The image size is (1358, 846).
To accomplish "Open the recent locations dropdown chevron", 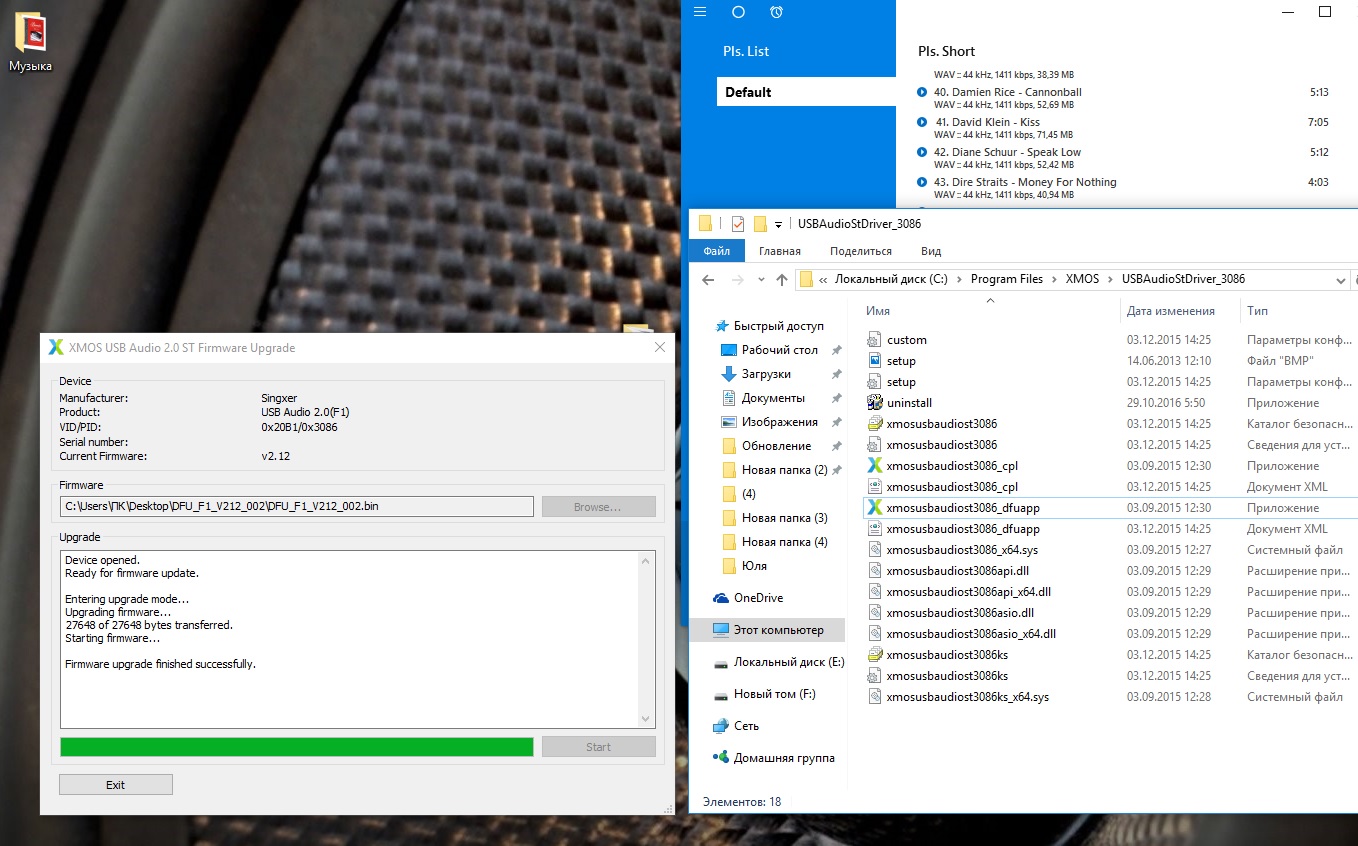I will pos(761,280).
